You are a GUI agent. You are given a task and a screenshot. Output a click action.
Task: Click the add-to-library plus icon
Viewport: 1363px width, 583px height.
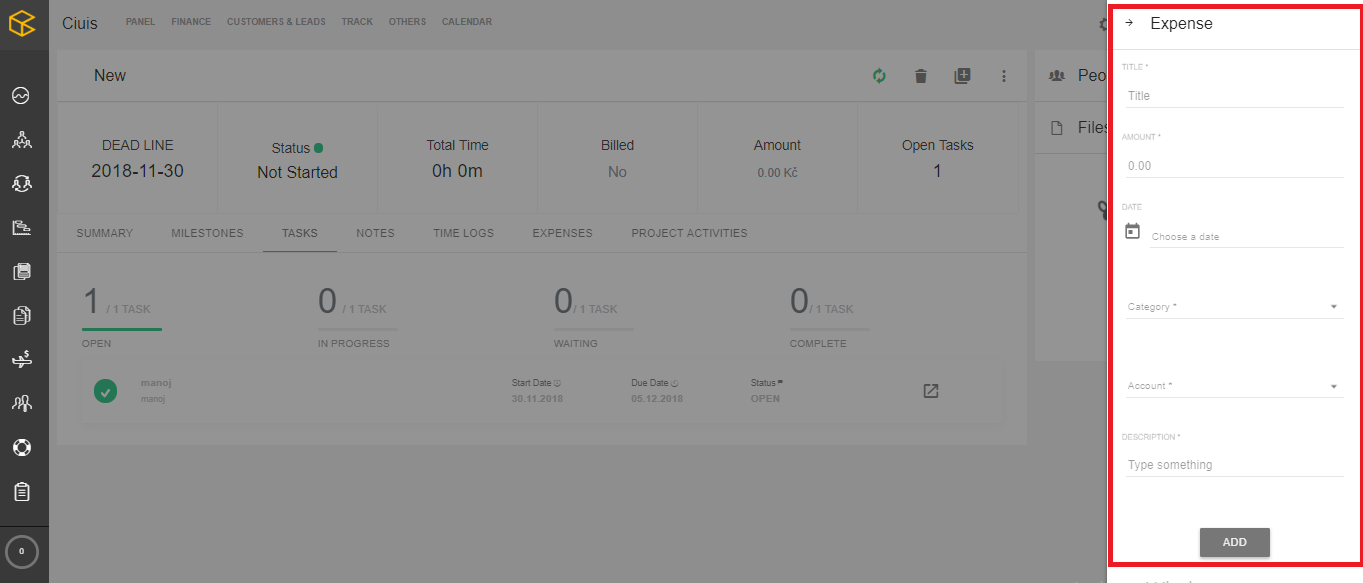(962, 76)
